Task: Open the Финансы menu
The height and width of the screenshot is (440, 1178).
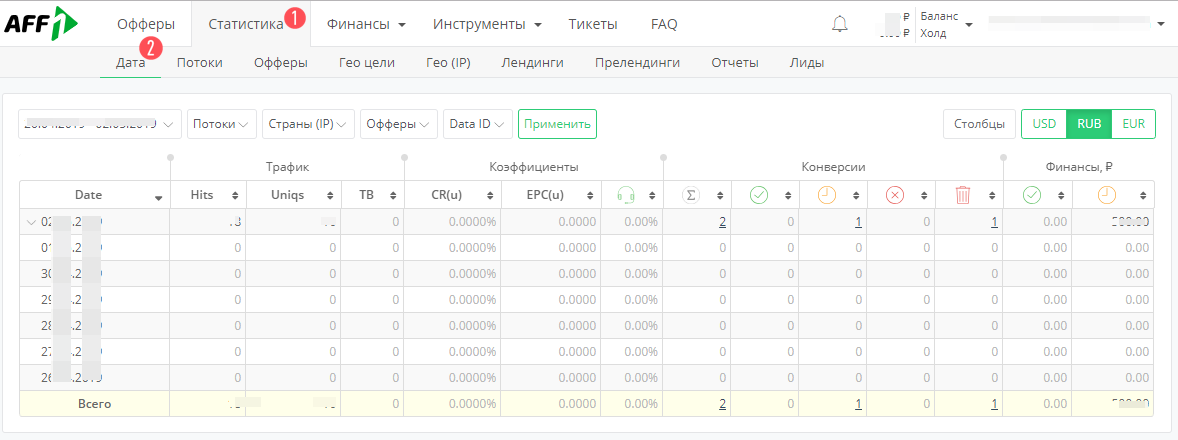Action: pos(366,24)
